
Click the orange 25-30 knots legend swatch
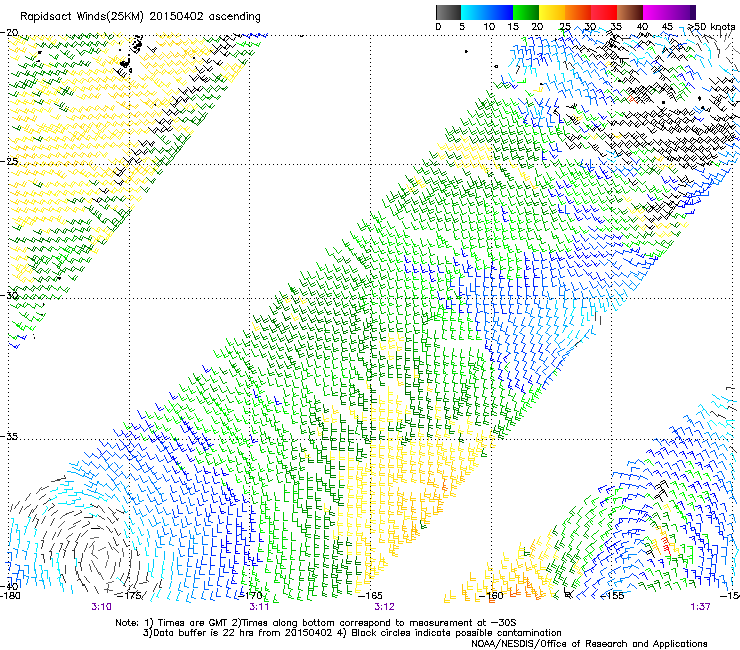tap(578, 12)
